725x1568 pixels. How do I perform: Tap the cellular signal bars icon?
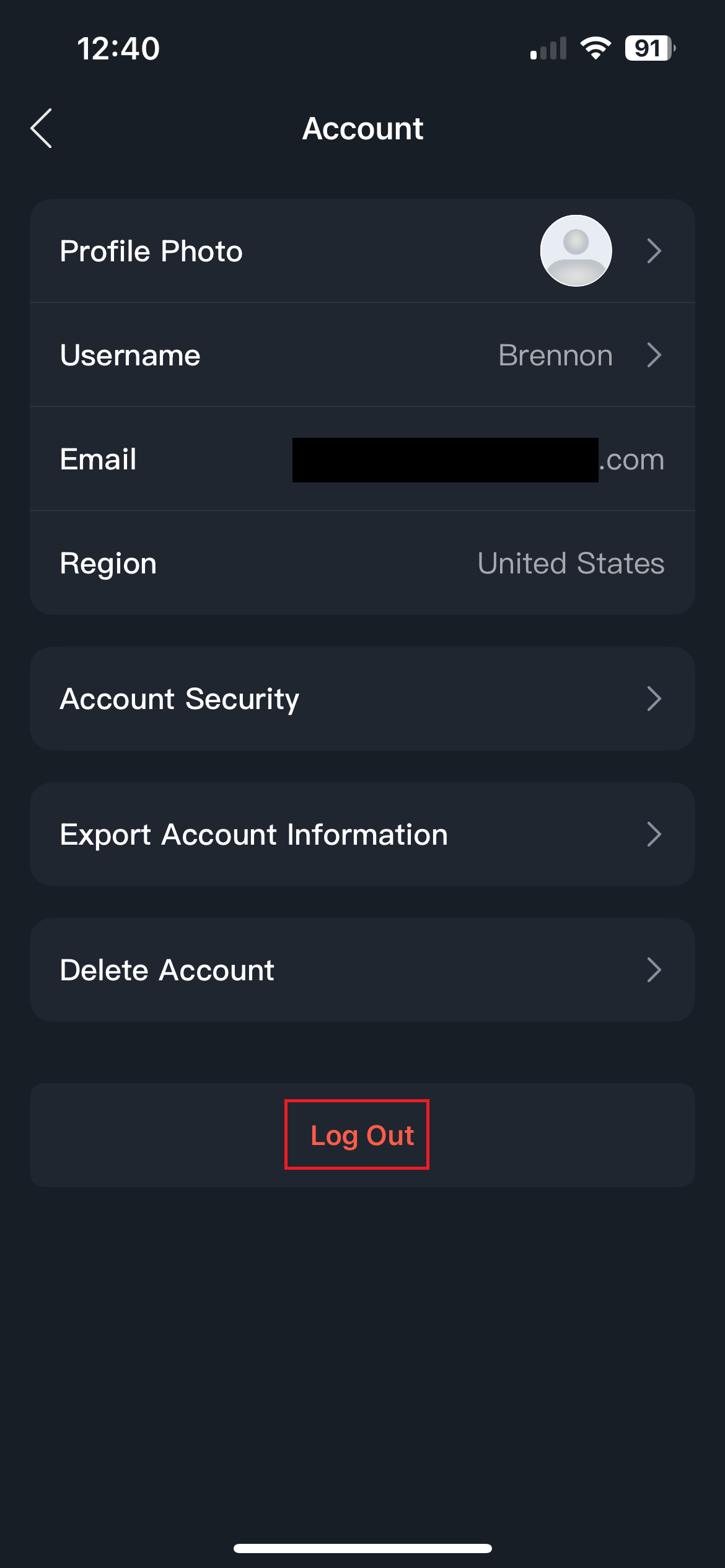click(548, 48)
